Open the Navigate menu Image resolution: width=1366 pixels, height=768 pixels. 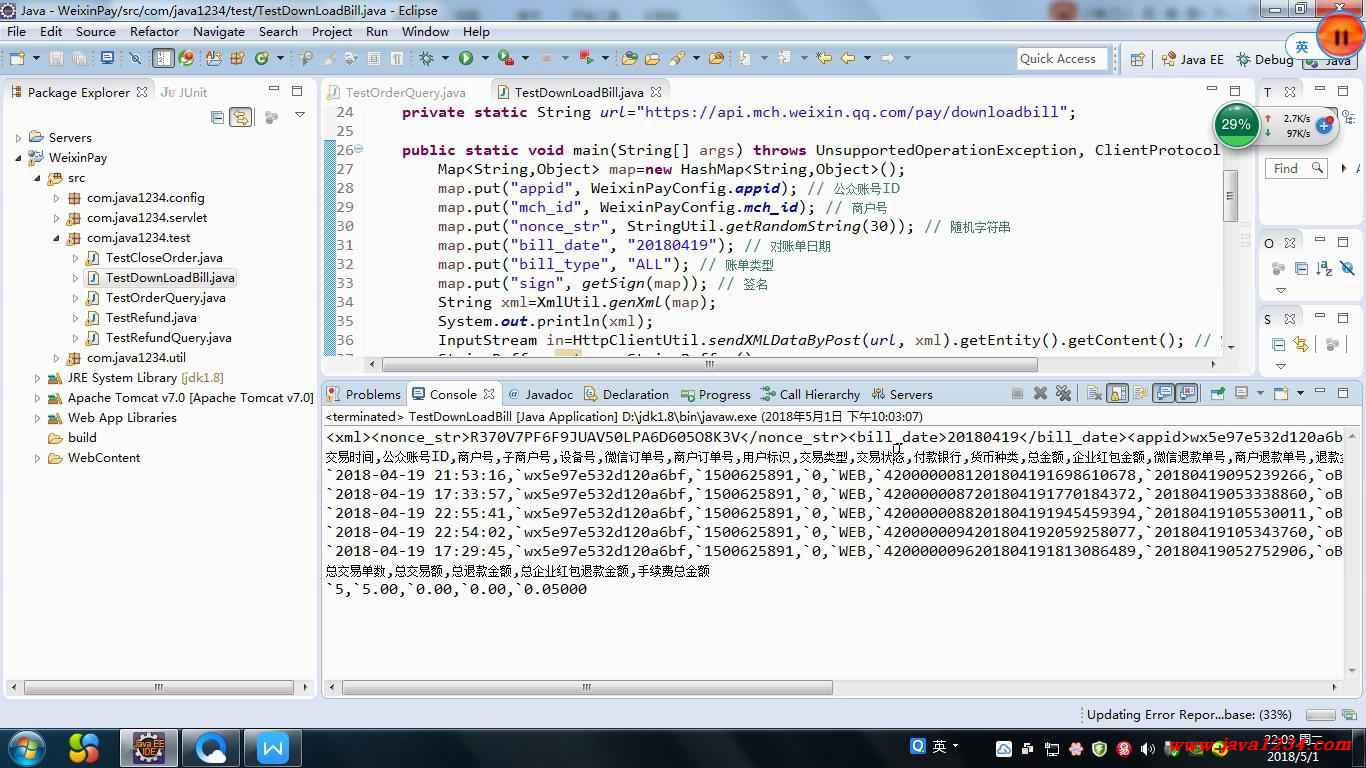point(219,31)
